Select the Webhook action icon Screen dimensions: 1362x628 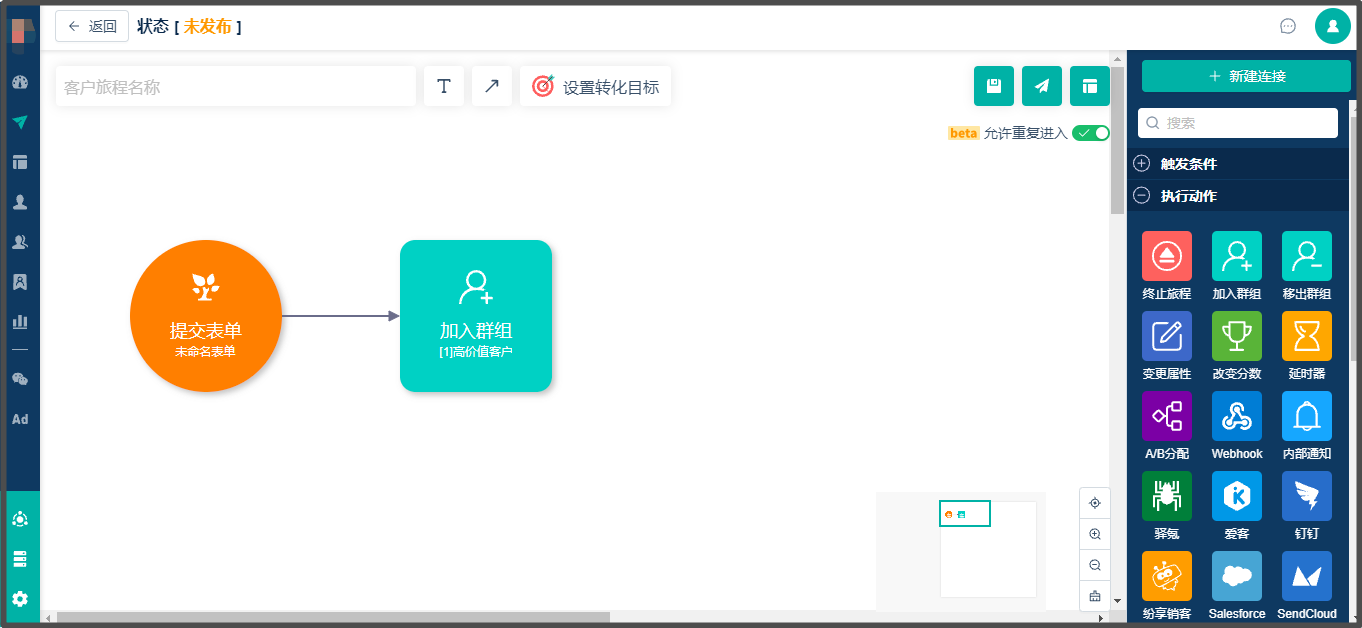(x=1237, y=416)
